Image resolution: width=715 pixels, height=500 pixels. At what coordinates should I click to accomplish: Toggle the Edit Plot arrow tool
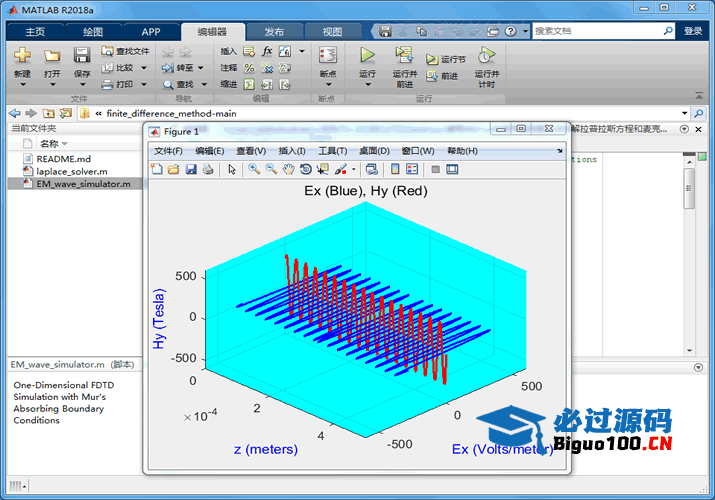click(232, 170)
